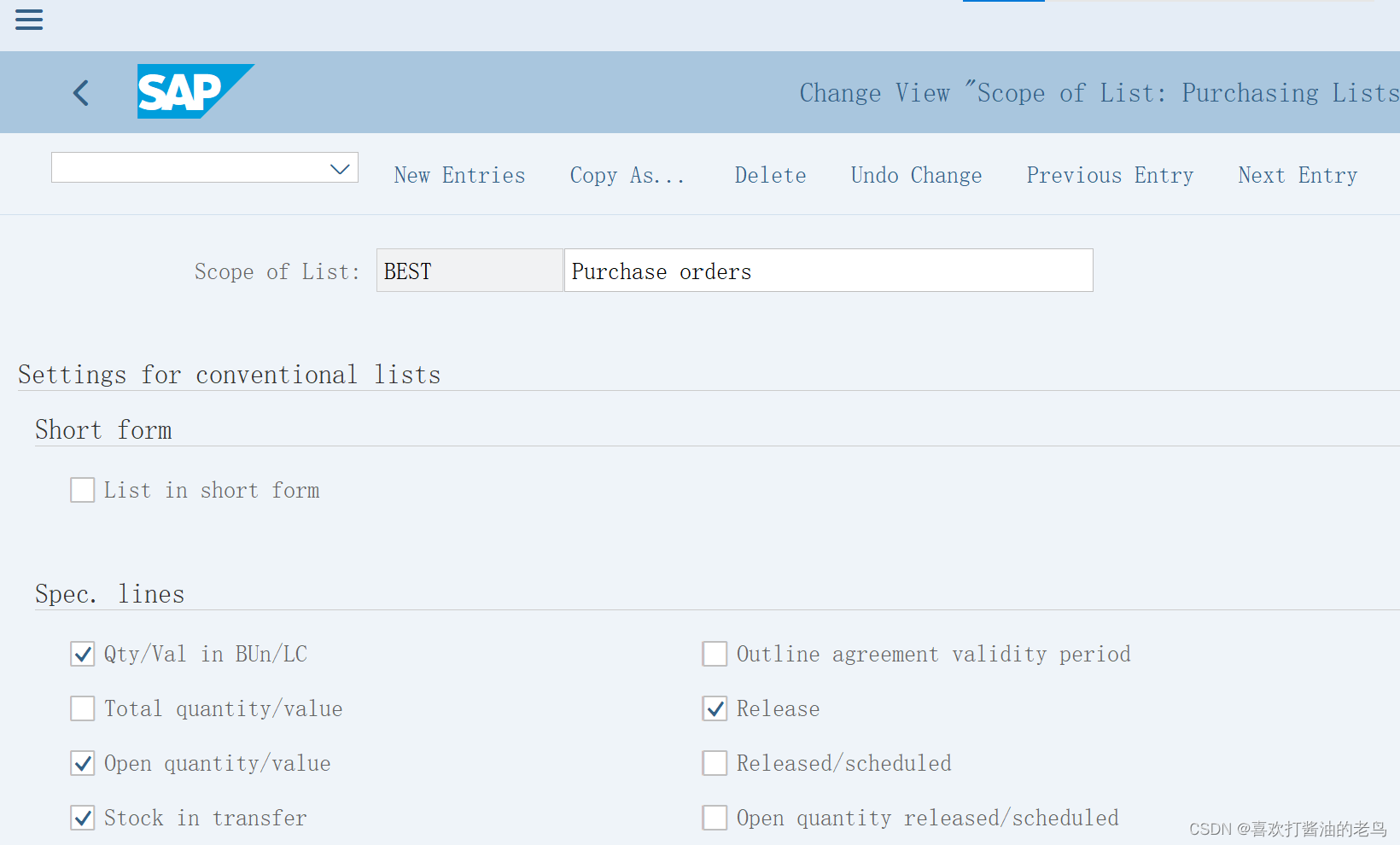Uncheck the Release checkbox

[x=715, y=708]
